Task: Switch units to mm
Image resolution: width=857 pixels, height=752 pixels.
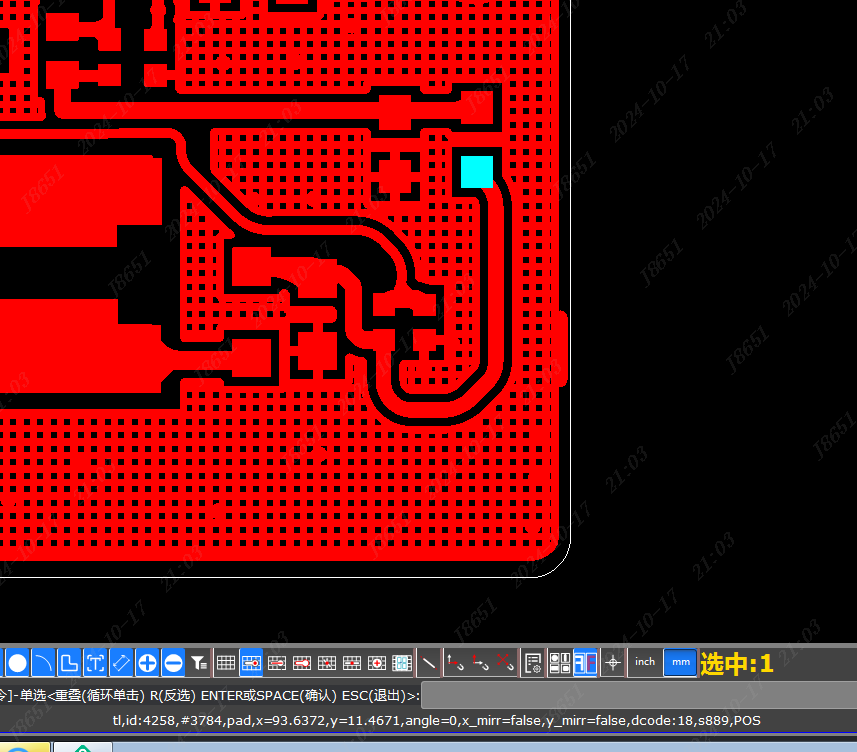Action: pyautogui.click(x=680, y=662)
